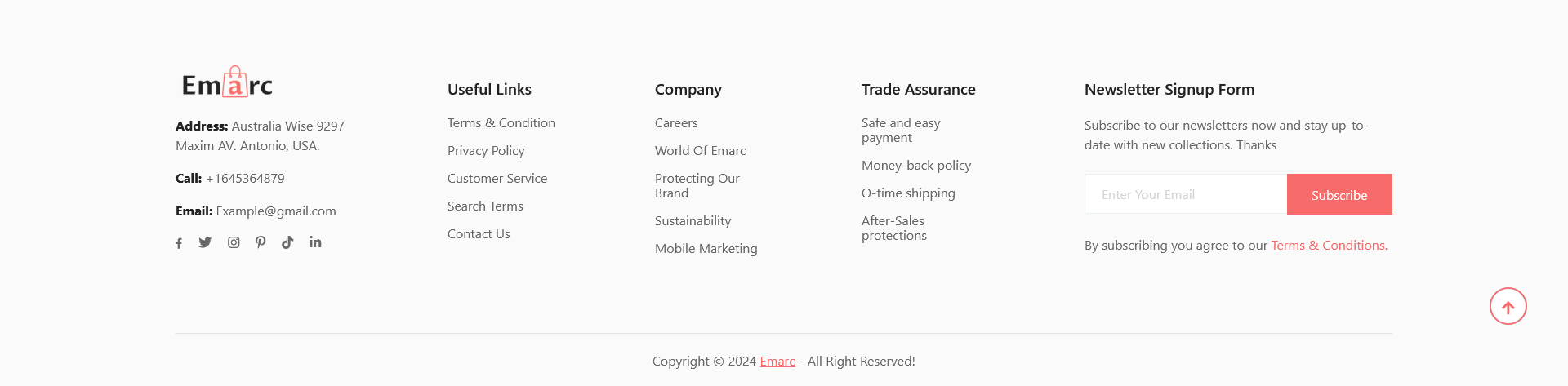Open the Facebook social icon
The height and width of the screenshot is (386, 1568).
pos(179,243)
